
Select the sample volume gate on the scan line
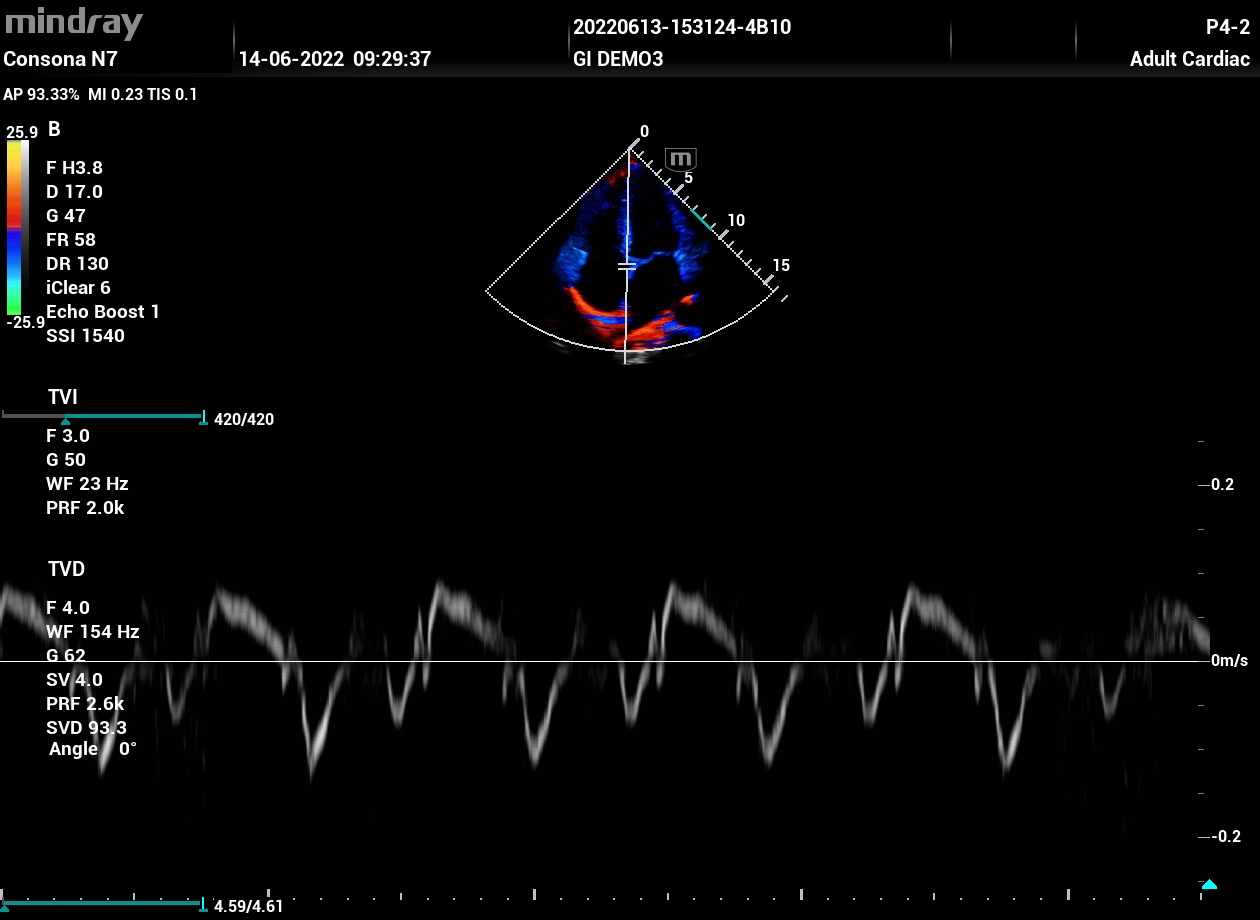click(x=626, y=267)
